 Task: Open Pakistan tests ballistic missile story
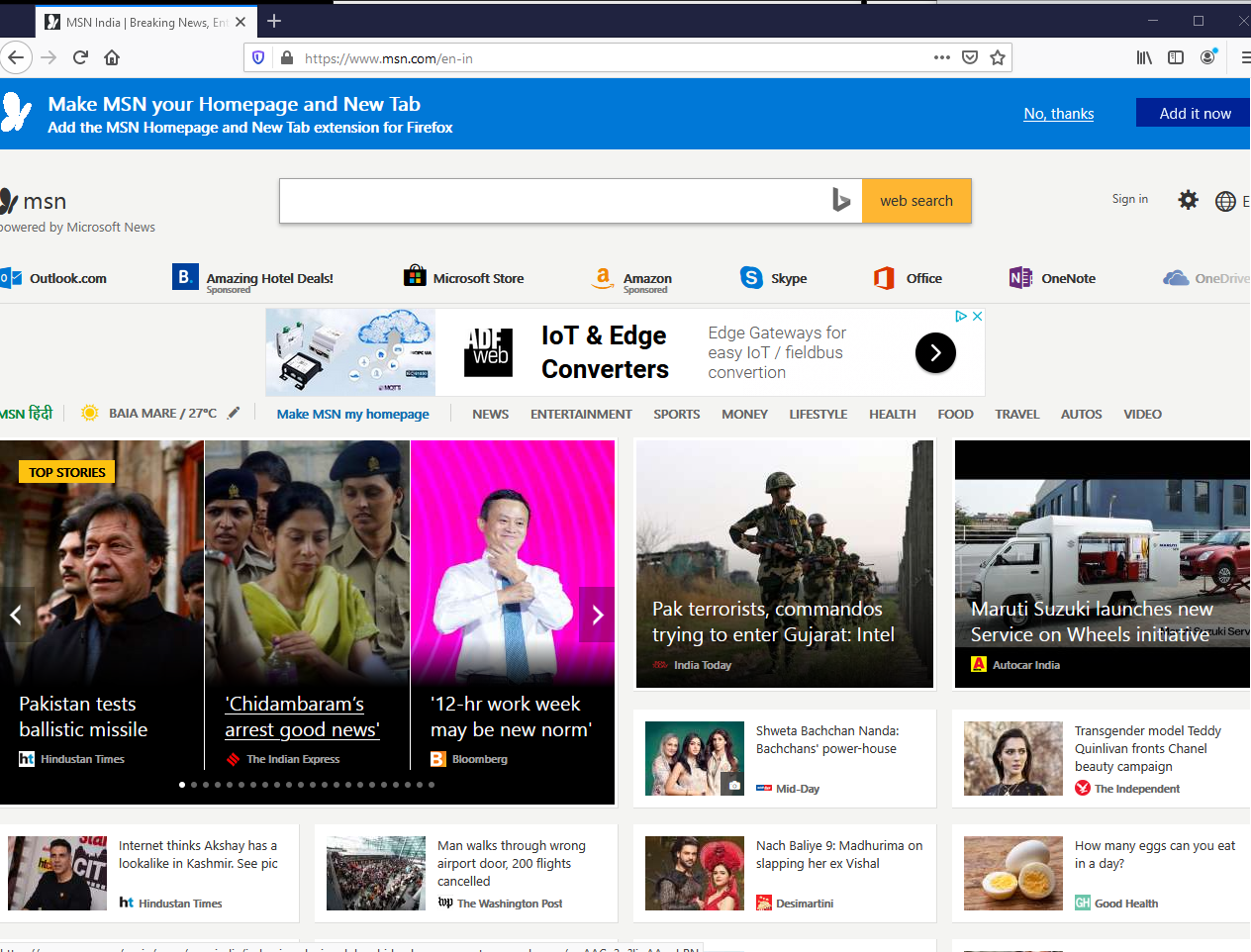click(102, 605)
